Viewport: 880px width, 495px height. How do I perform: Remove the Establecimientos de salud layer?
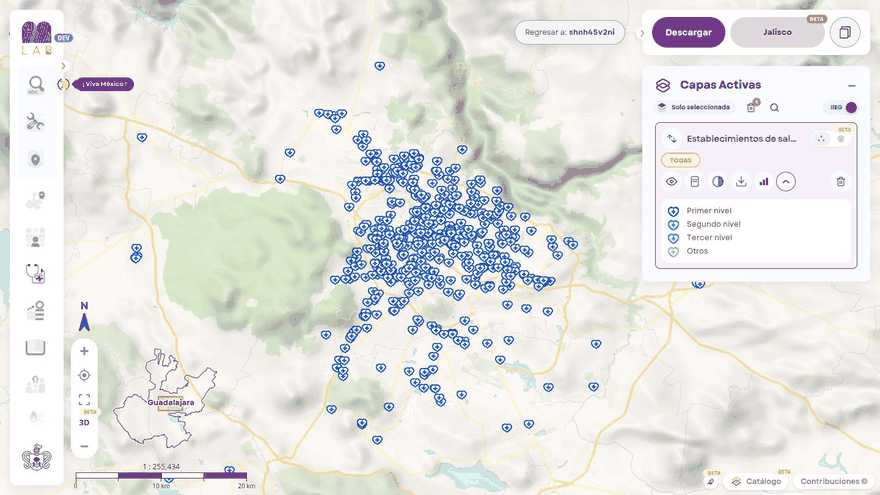pyautogui.click(x=841, y=182)
